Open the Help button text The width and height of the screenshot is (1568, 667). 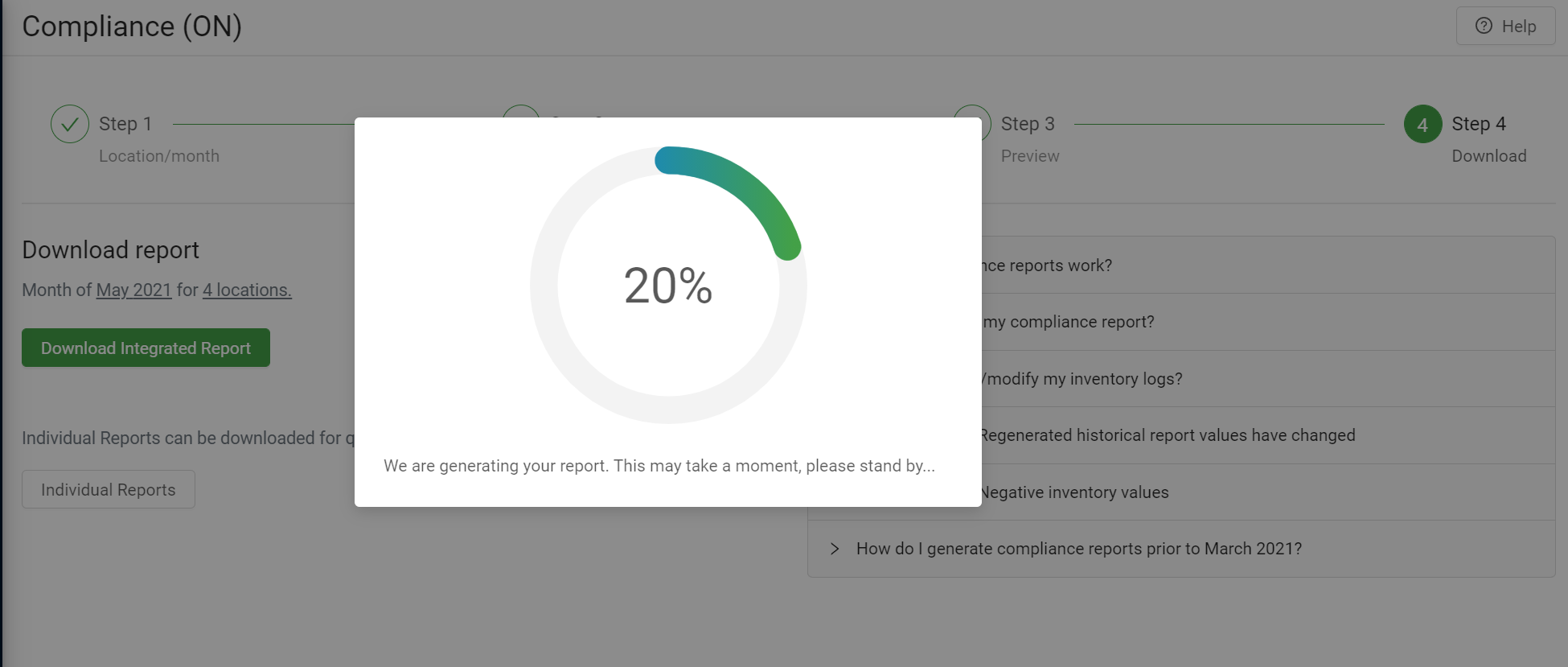pyautogui.click(x=1518, y=27)
